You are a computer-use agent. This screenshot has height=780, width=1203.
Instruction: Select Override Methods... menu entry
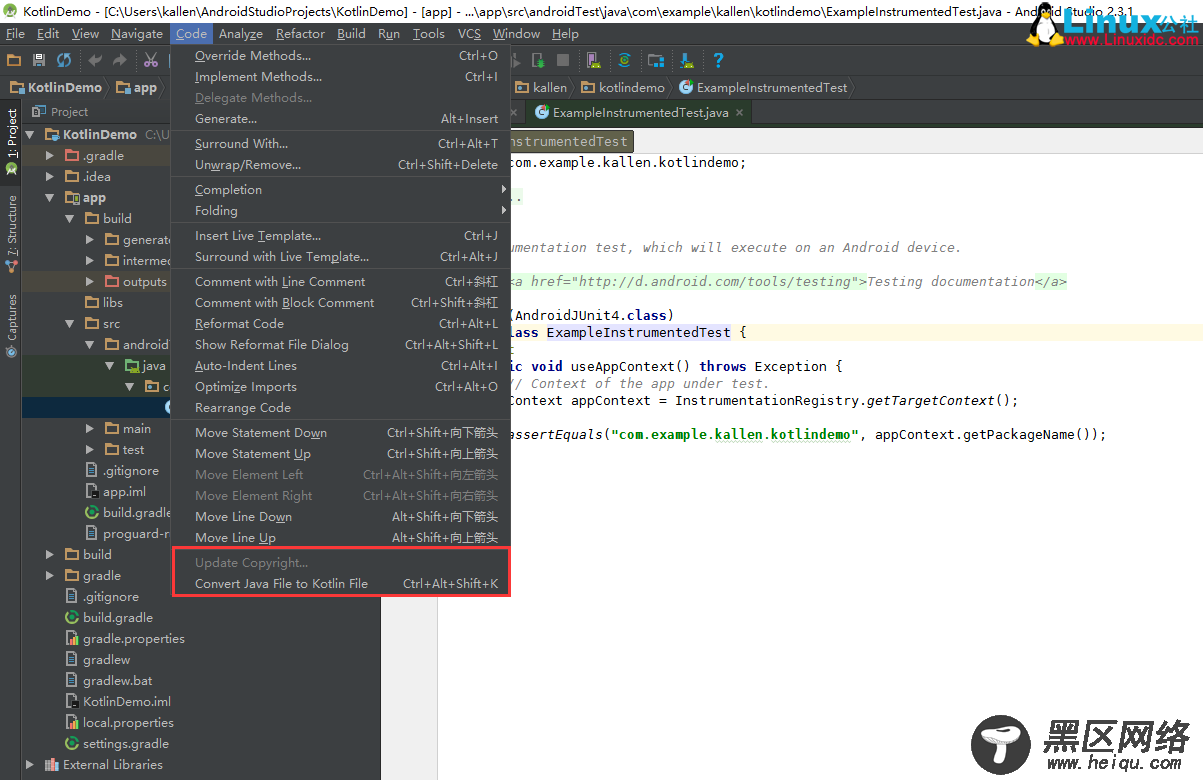point(340,56)
